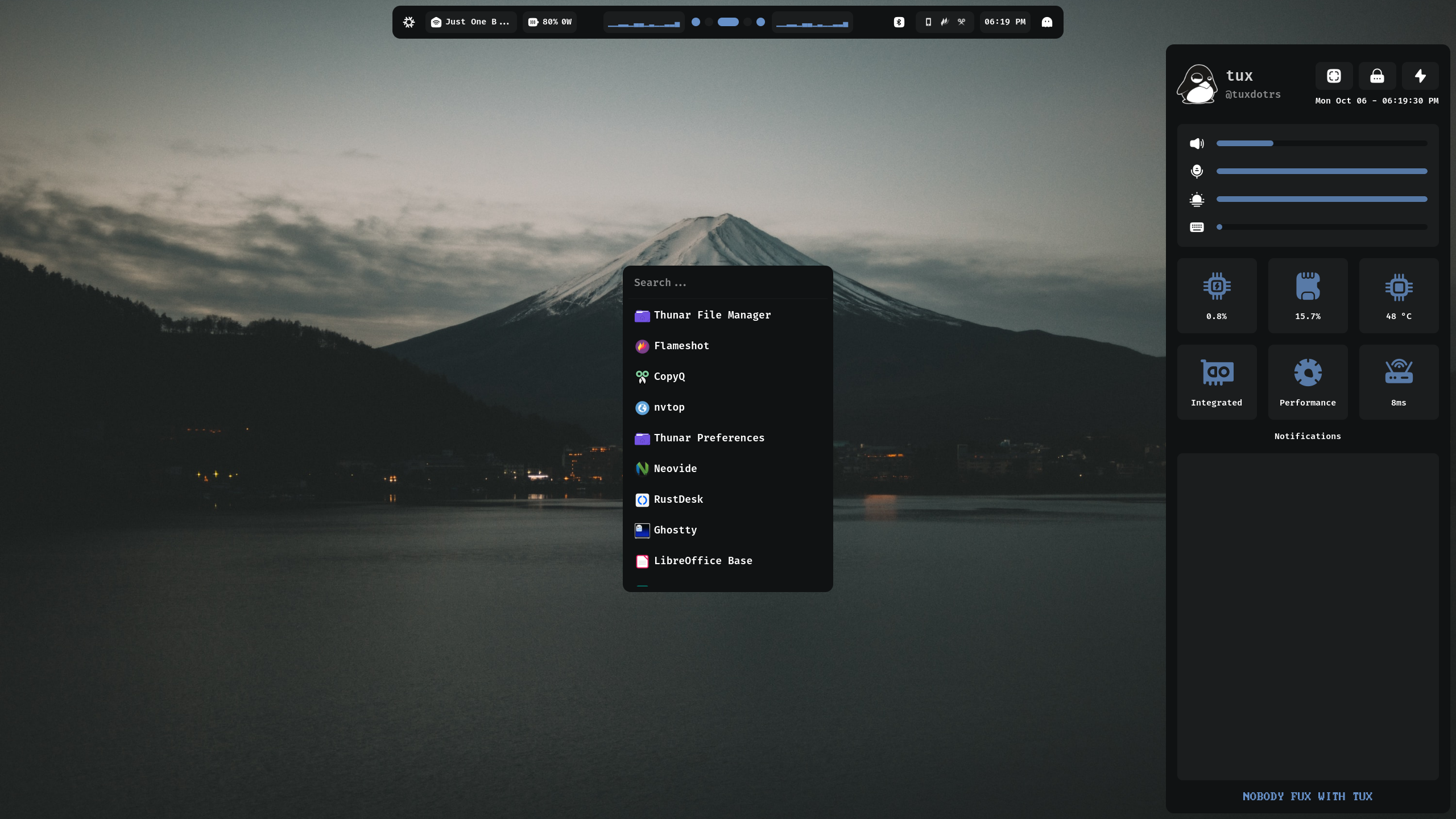This screenshot has height=819, width=1456.
Task: Click the ghost icon in top bar
Action: point(1047,22)
